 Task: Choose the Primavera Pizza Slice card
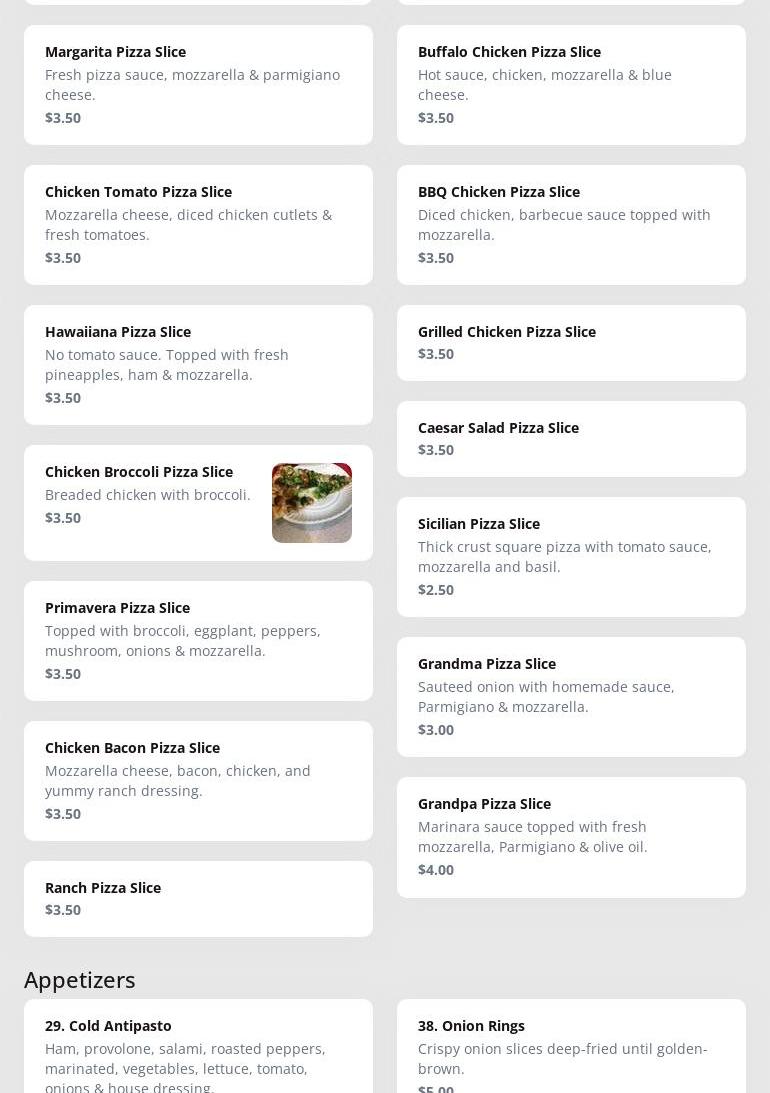pos(198,640)
